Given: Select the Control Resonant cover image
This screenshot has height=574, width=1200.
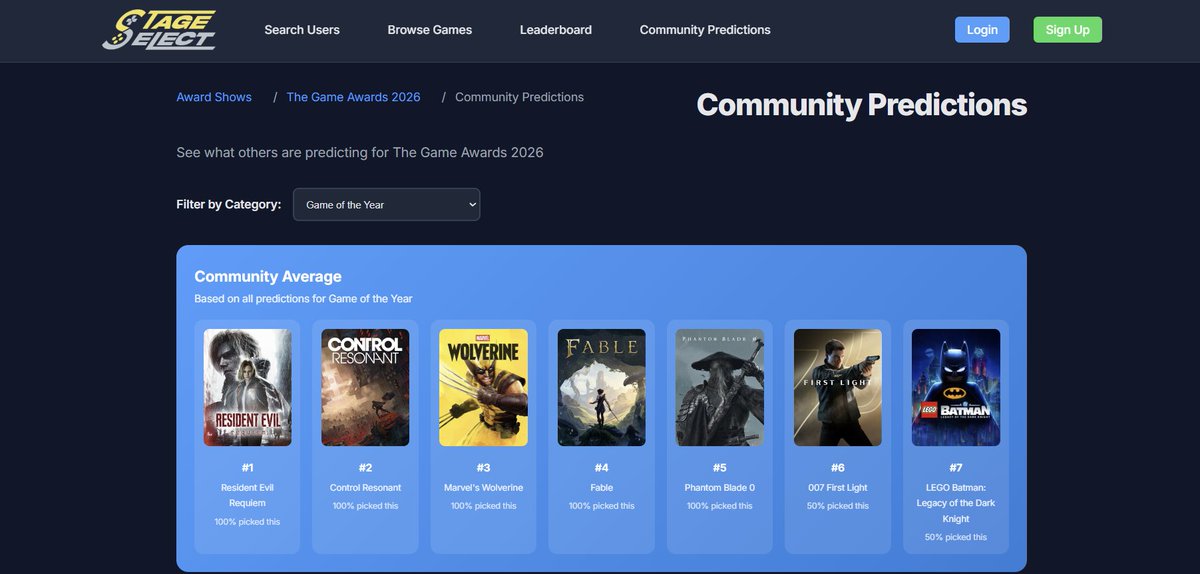Looking at the screenshot, I should point(366,387).
